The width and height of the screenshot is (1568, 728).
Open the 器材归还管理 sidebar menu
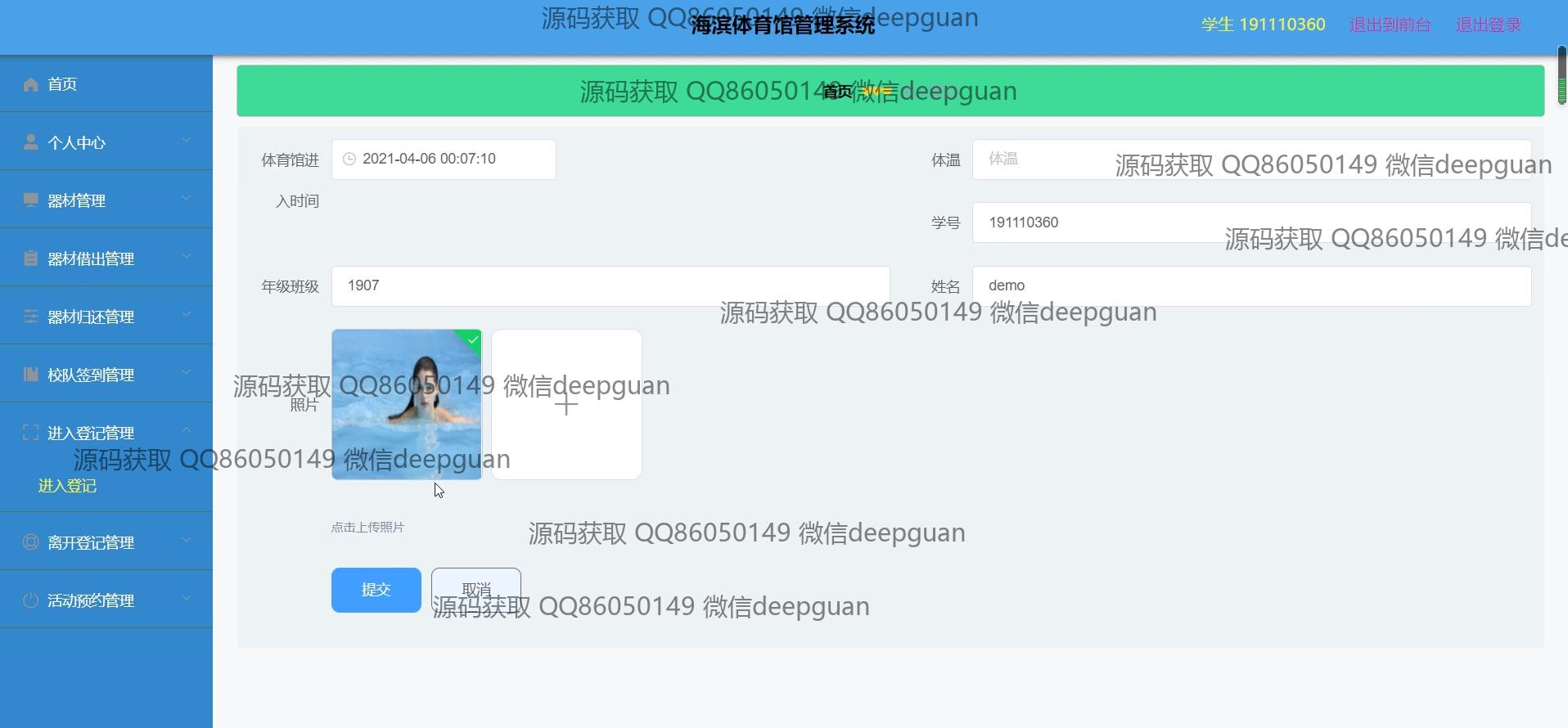tap(106, 317)
